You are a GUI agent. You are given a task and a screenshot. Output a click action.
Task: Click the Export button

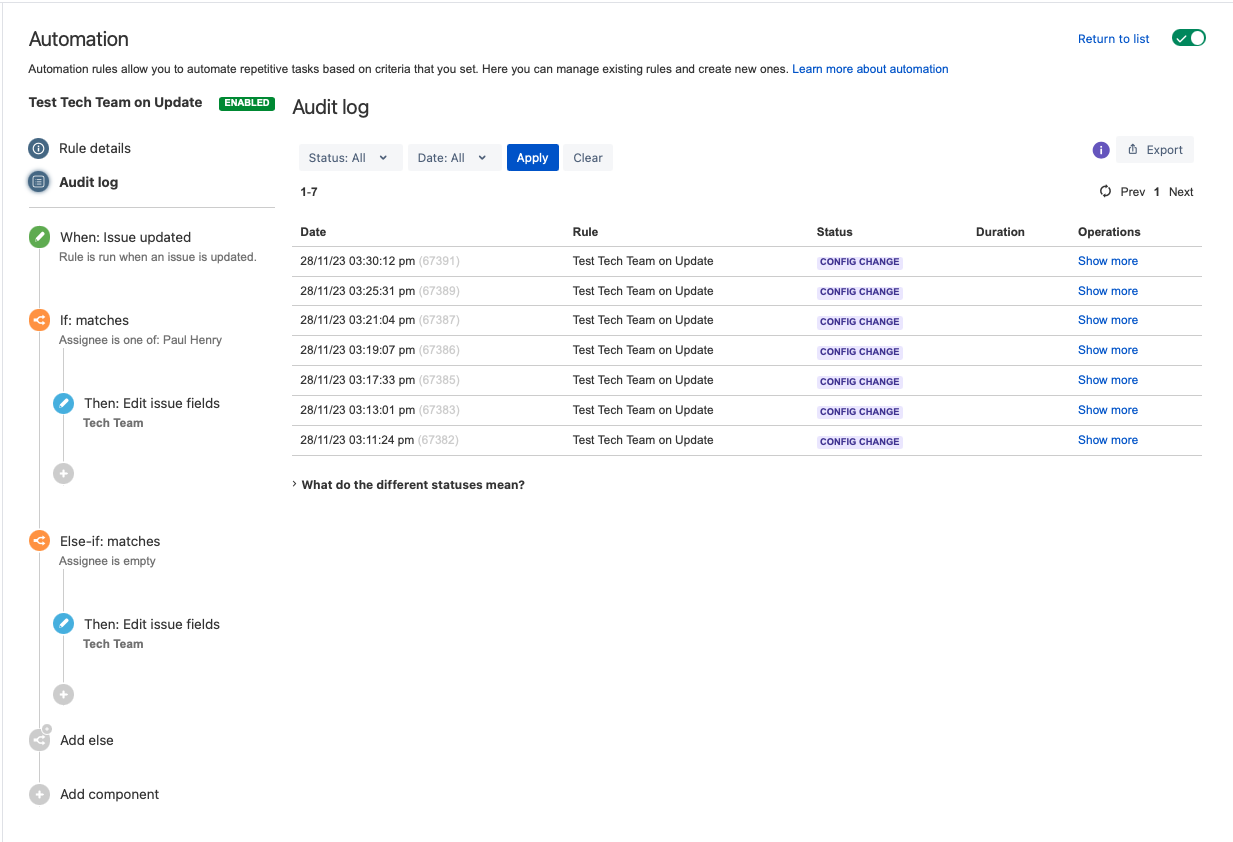tap(1155, 150)
